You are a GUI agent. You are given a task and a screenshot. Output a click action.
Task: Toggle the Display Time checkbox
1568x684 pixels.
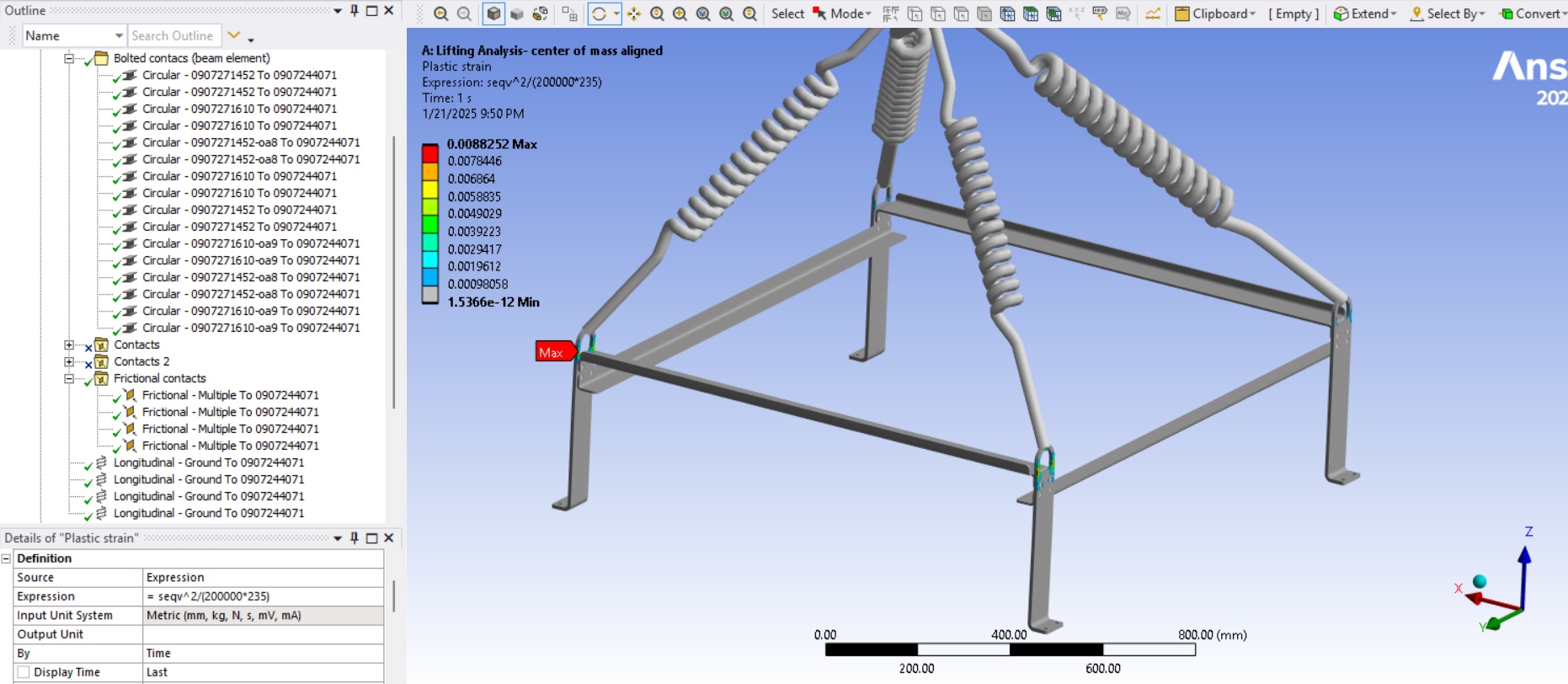point(24,672)
